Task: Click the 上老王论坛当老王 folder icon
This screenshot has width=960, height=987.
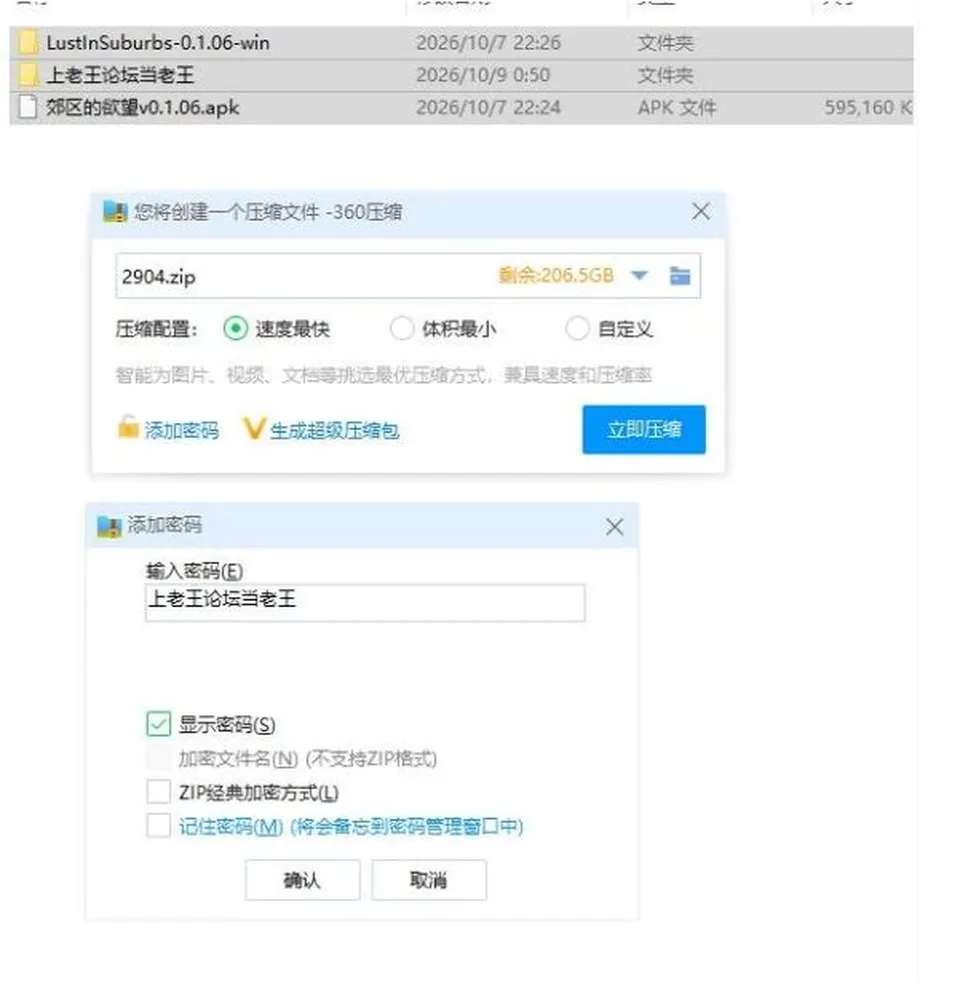Action: 28,75
